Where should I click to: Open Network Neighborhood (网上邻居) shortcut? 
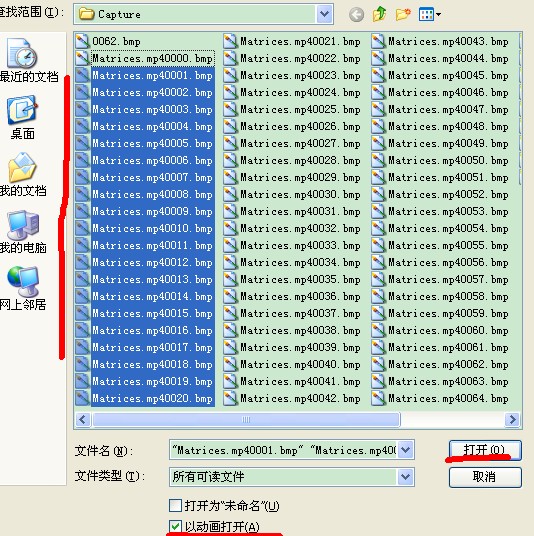coord(23,288)
